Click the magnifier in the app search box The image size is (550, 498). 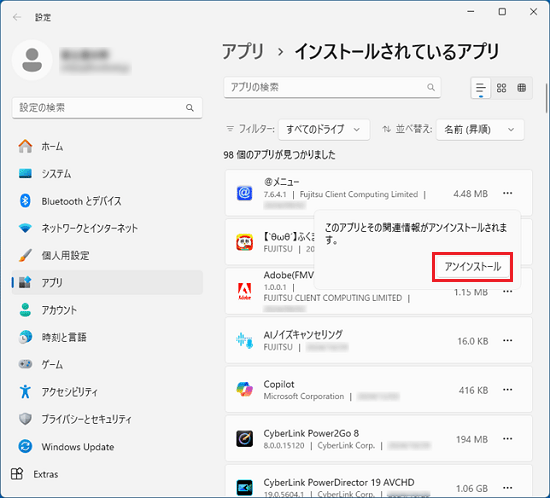(x=431, y=87)
